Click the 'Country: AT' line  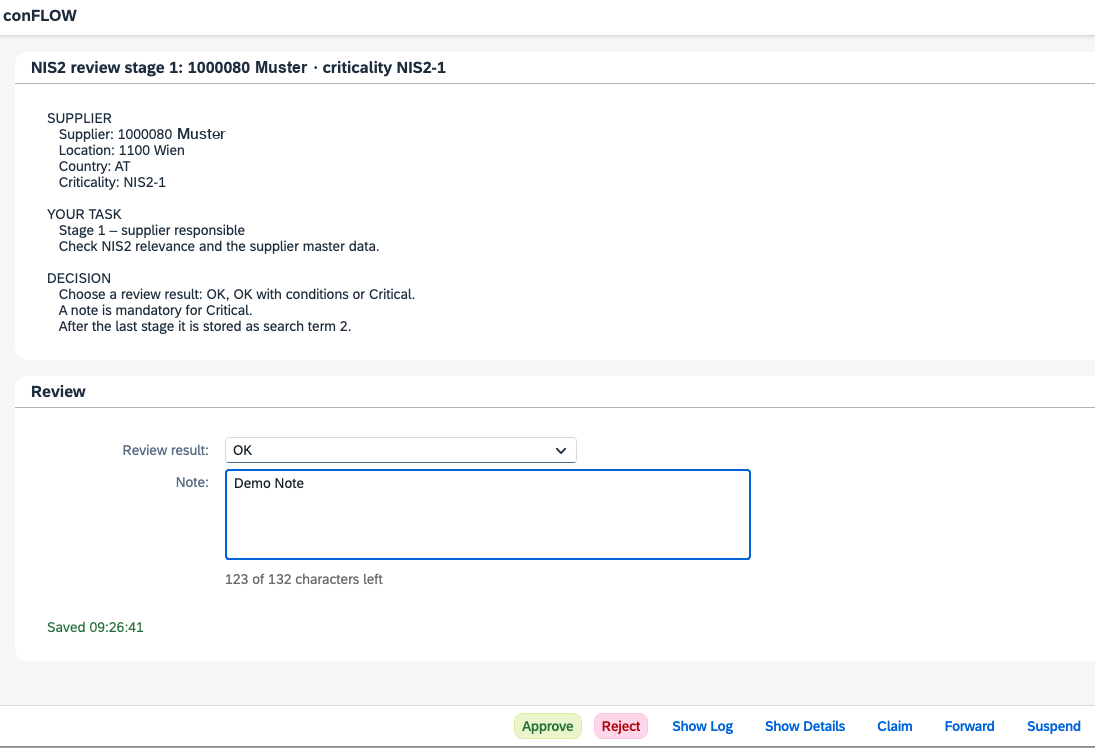[x=94, y=166]
